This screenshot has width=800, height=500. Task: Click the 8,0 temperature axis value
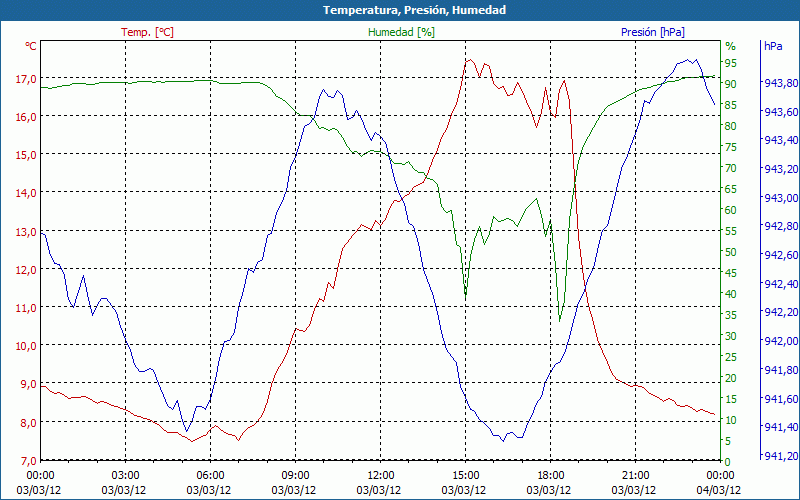[27, 423]
